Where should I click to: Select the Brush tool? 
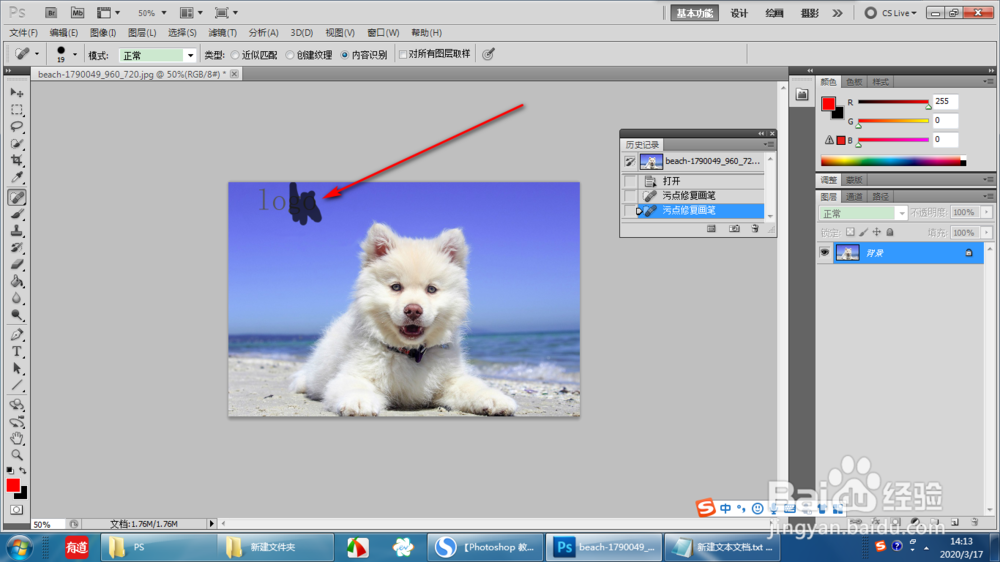[x=17, y=214]
